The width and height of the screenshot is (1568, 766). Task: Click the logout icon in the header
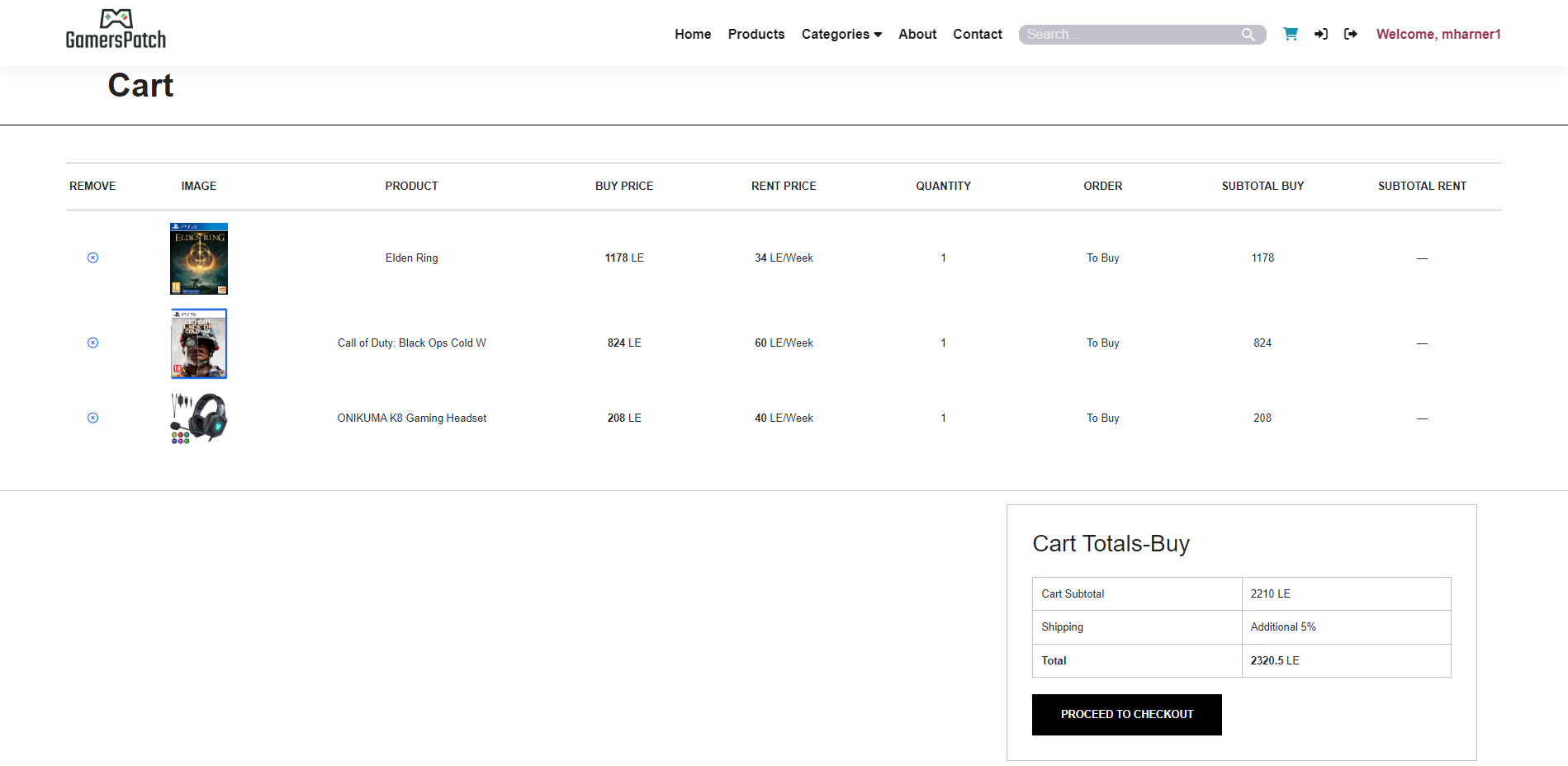click(x=1351, y=34)
